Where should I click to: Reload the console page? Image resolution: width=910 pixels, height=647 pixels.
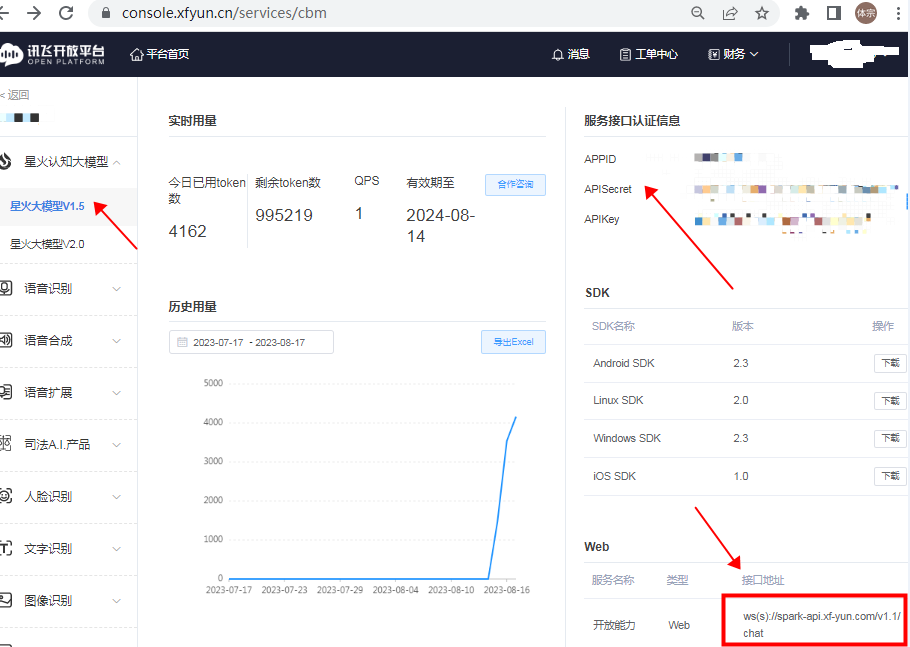(67, 13)
